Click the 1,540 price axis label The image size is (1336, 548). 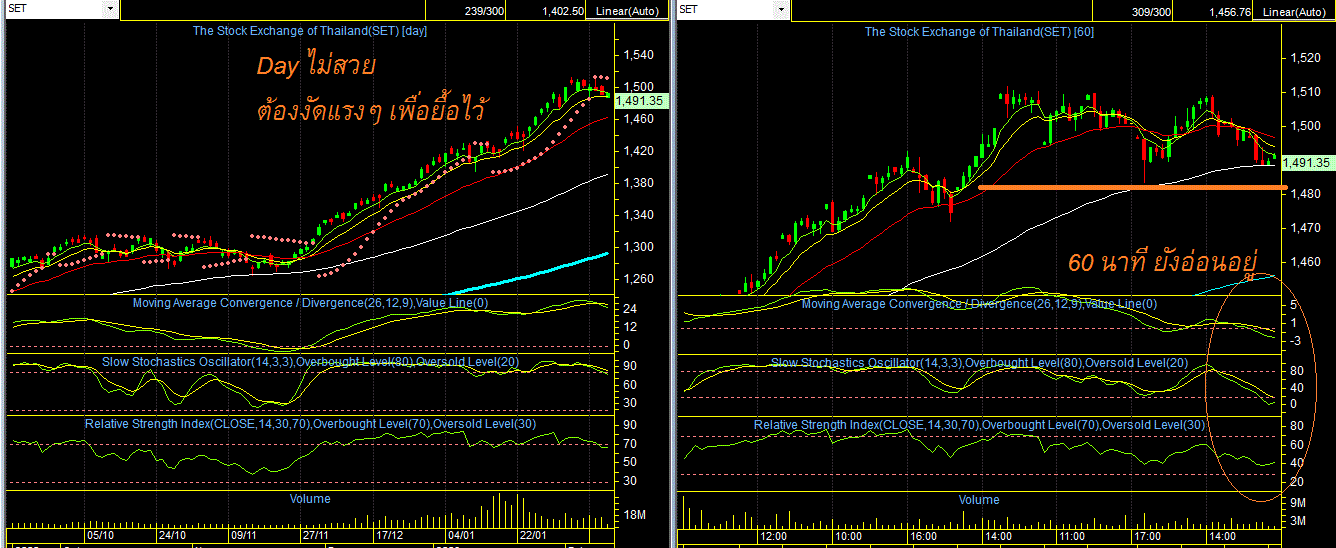(x=638, y=55)
